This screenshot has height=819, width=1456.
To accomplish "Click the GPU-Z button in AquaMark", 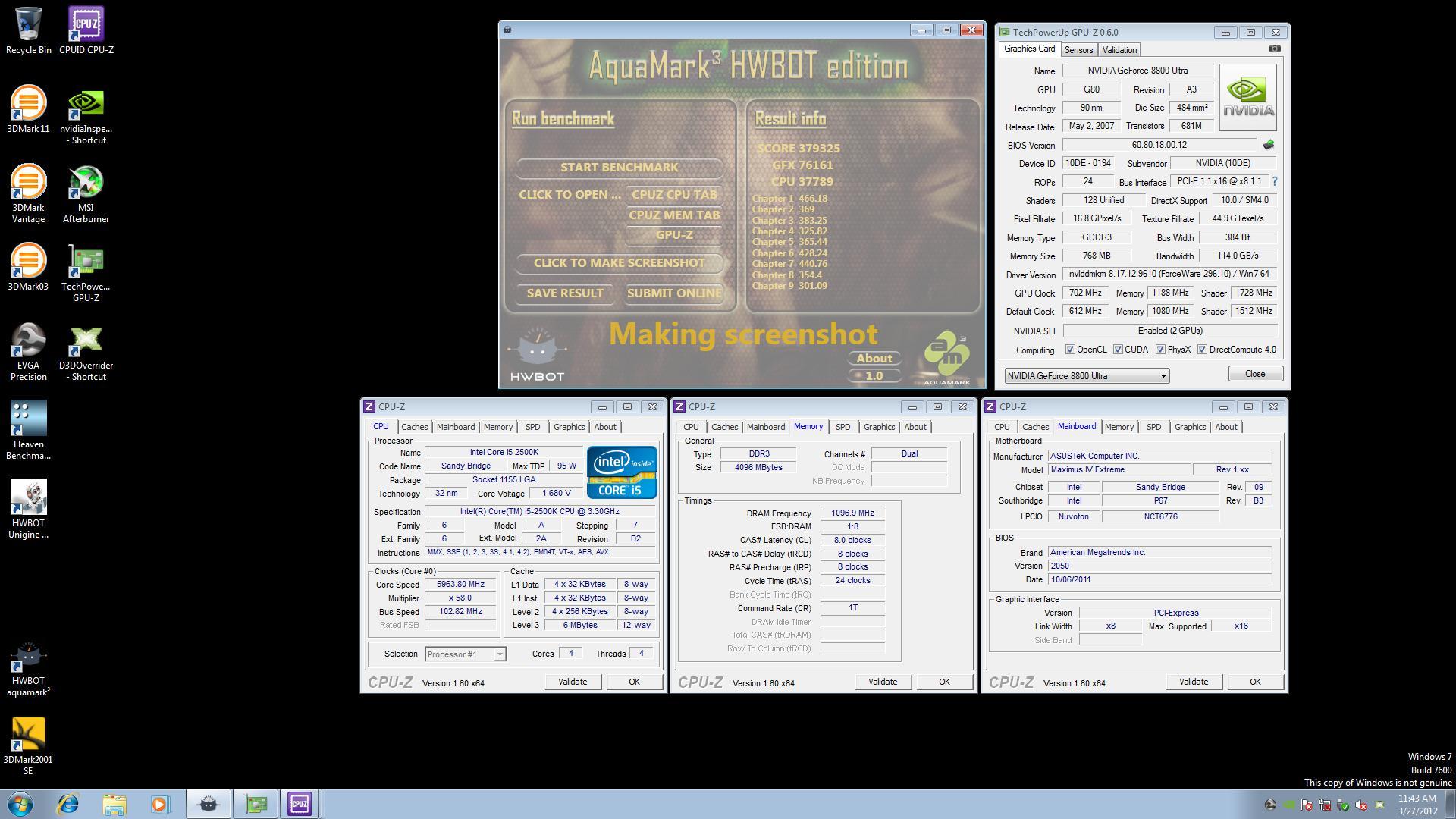I will click(x=674, y=235).
